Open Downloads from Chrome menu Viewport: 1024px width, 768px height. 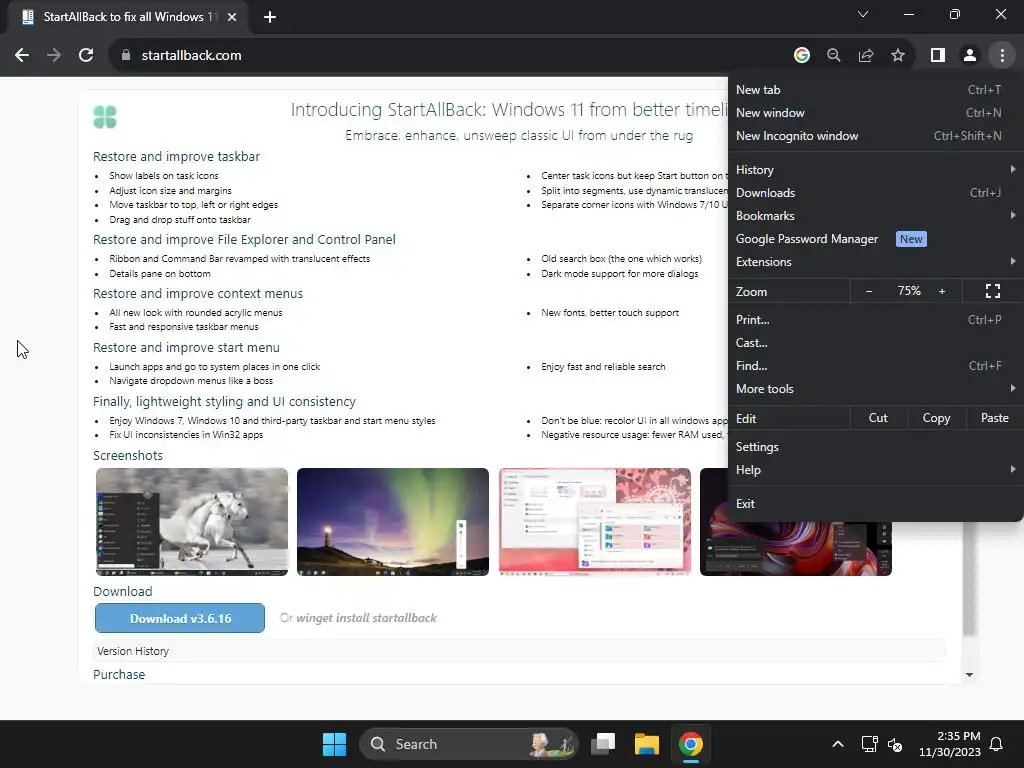tap(875, 193)
